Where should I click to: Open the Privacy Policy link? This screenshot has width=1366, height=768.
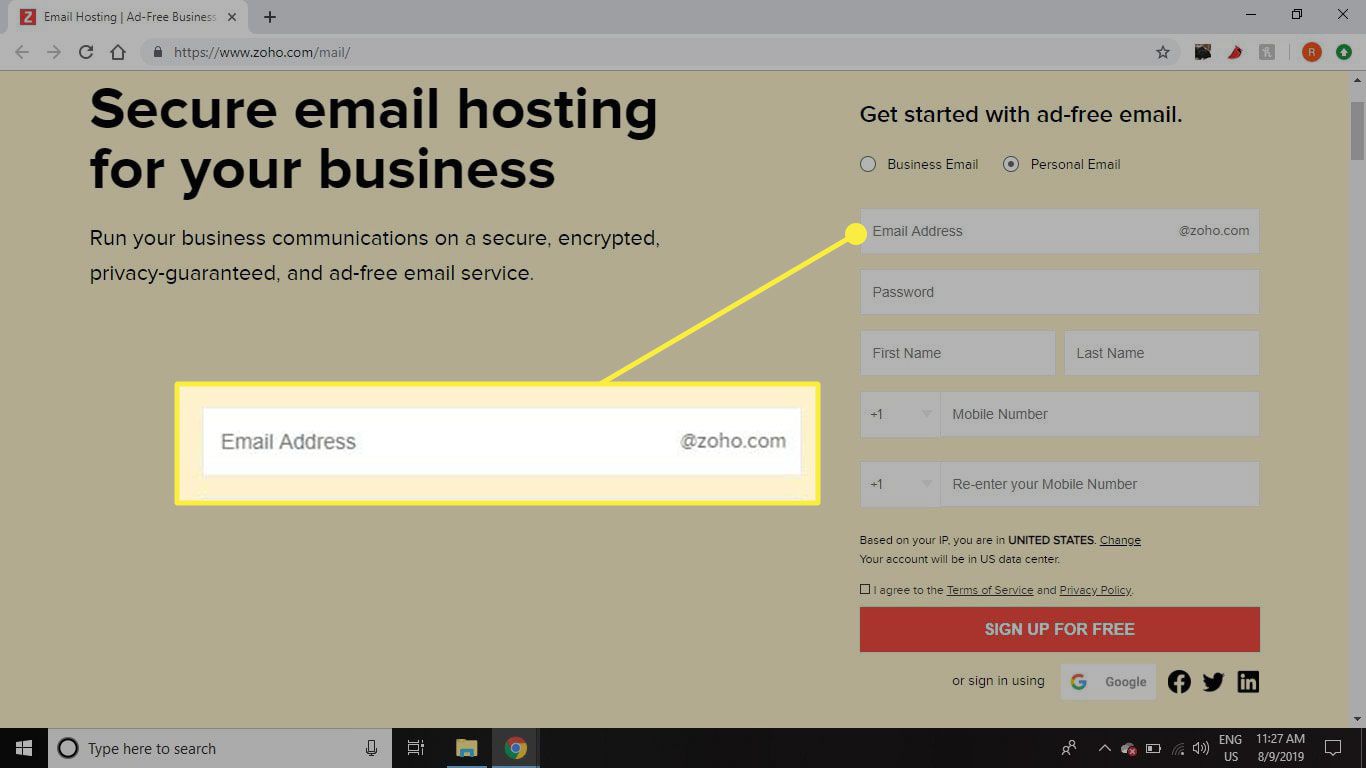pos(1095,590)
